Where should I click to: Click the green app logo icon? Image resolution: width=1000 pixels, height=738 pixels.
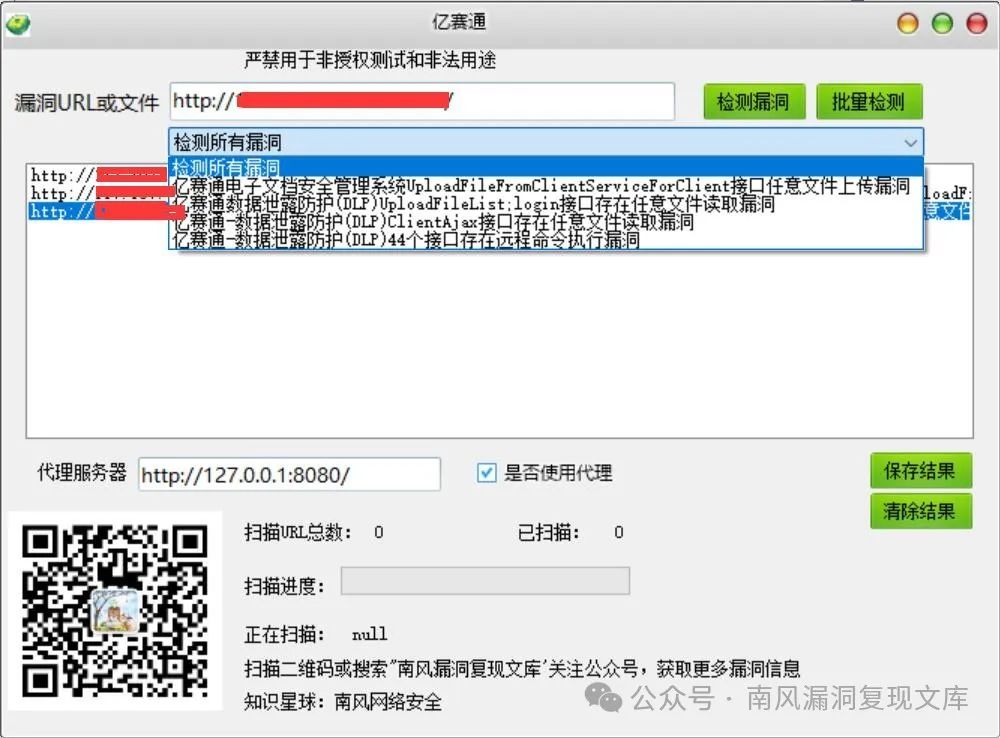(x=18, y=24)
